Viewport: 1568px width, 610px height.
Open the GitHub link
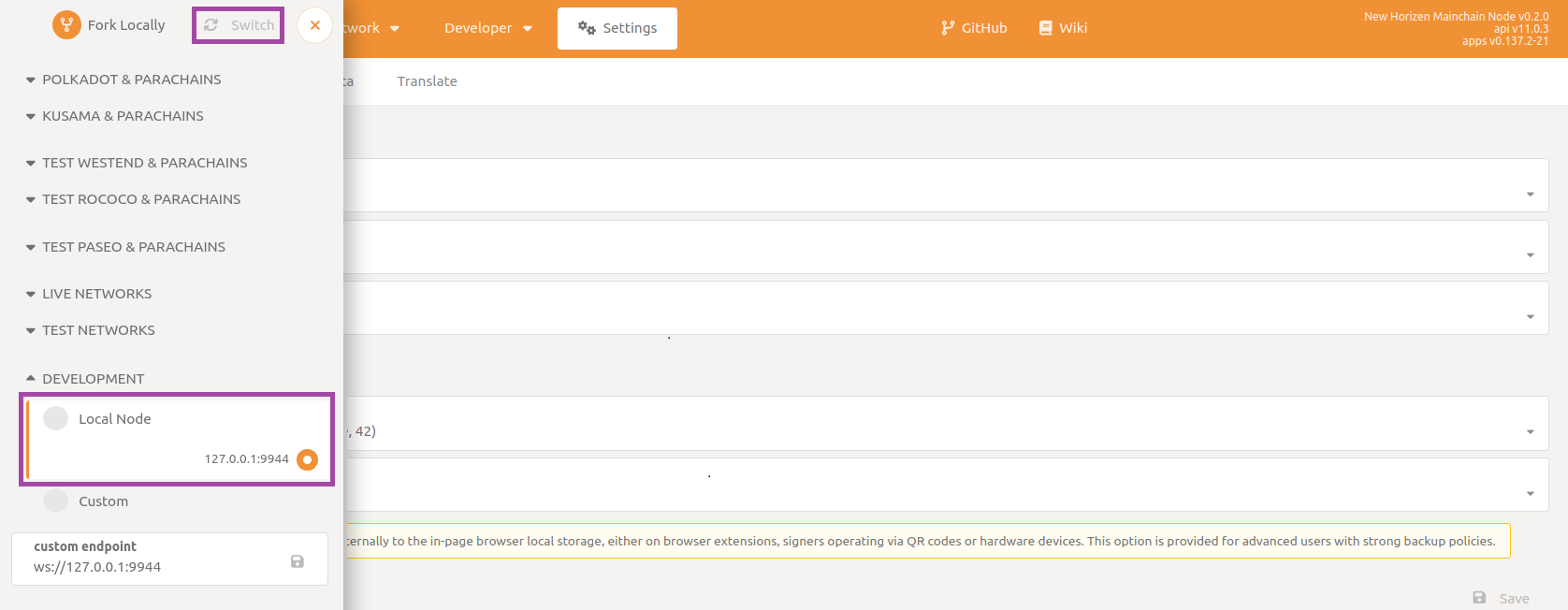coord(974,28)
